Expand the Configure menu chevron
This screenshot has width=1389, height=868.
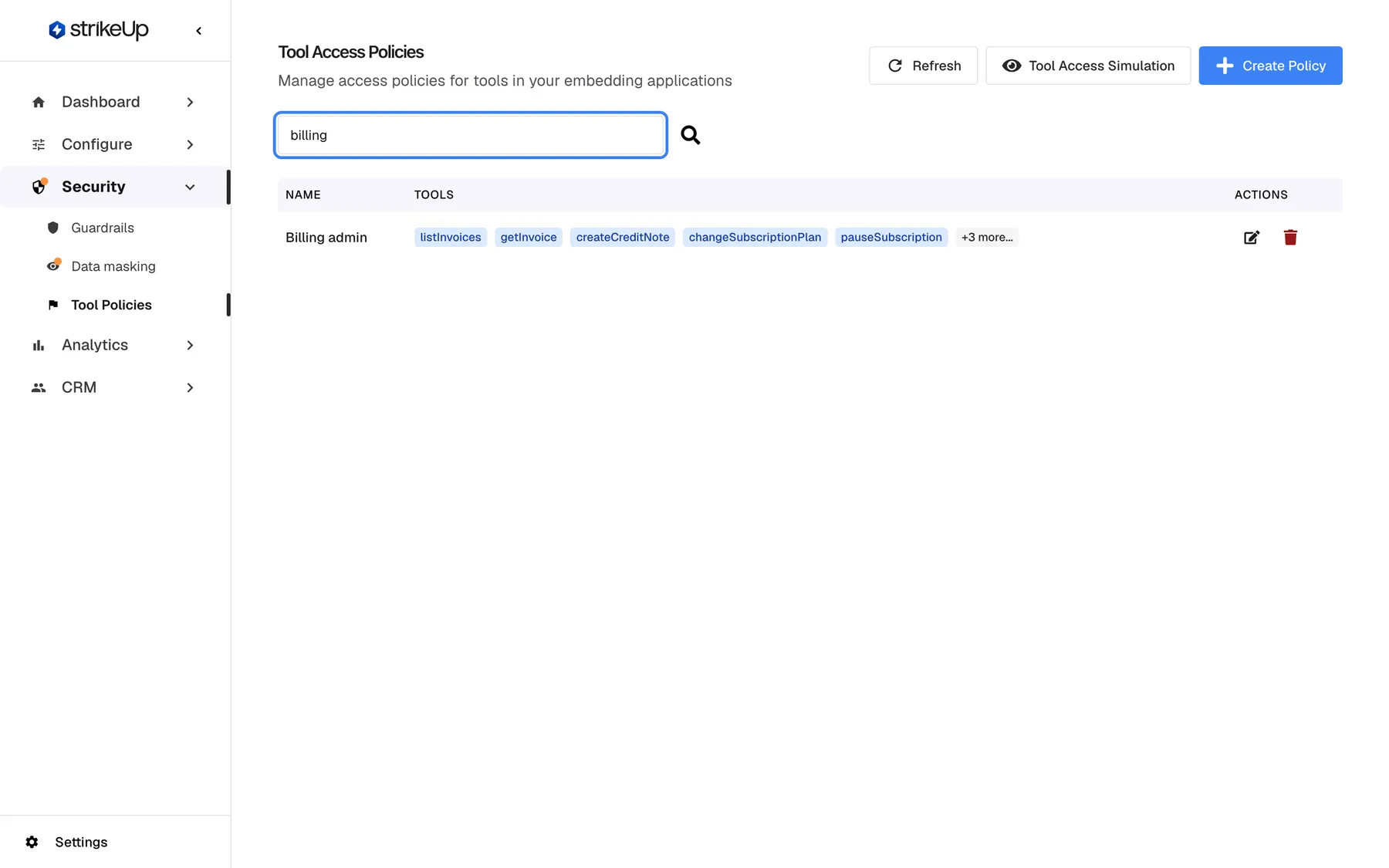click(190, 144)
